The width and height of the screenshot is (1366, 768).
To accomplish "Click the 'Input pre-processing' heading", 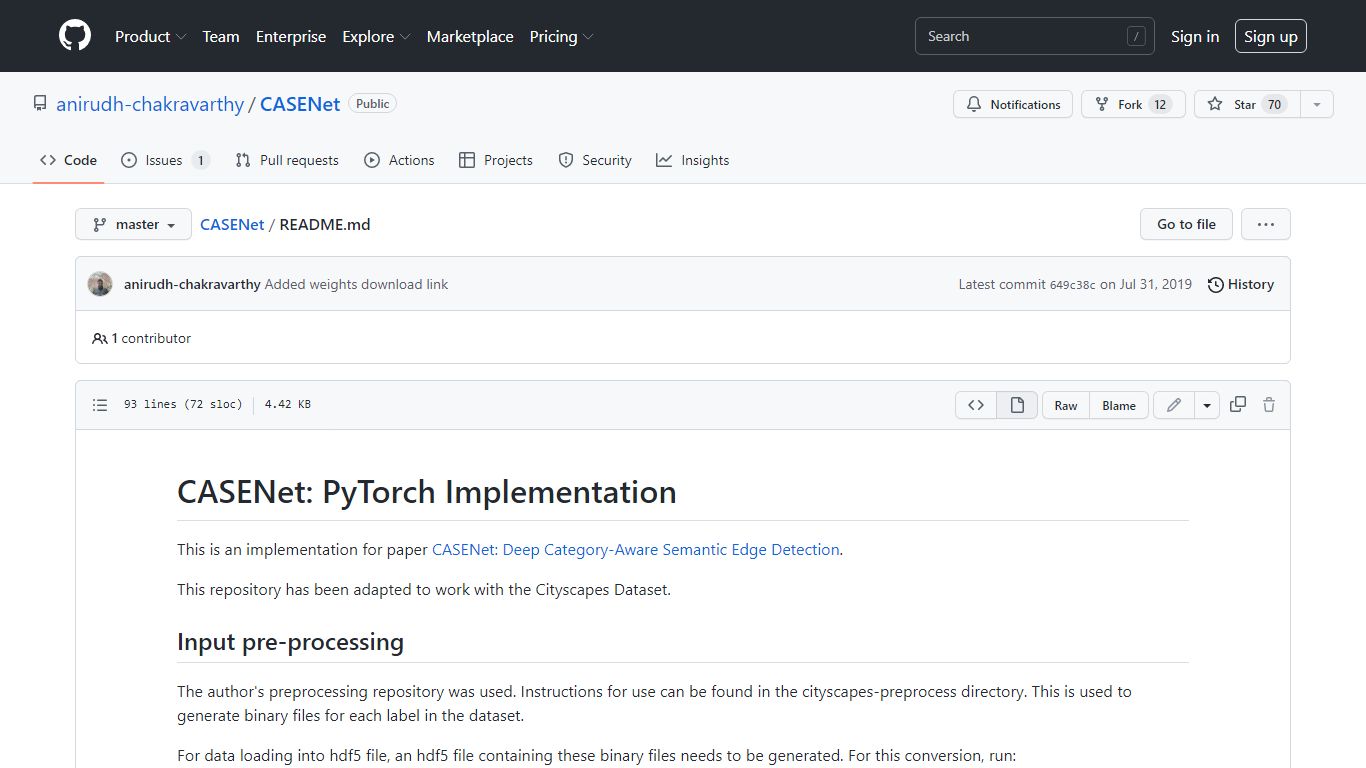I will tap(290, 642).
